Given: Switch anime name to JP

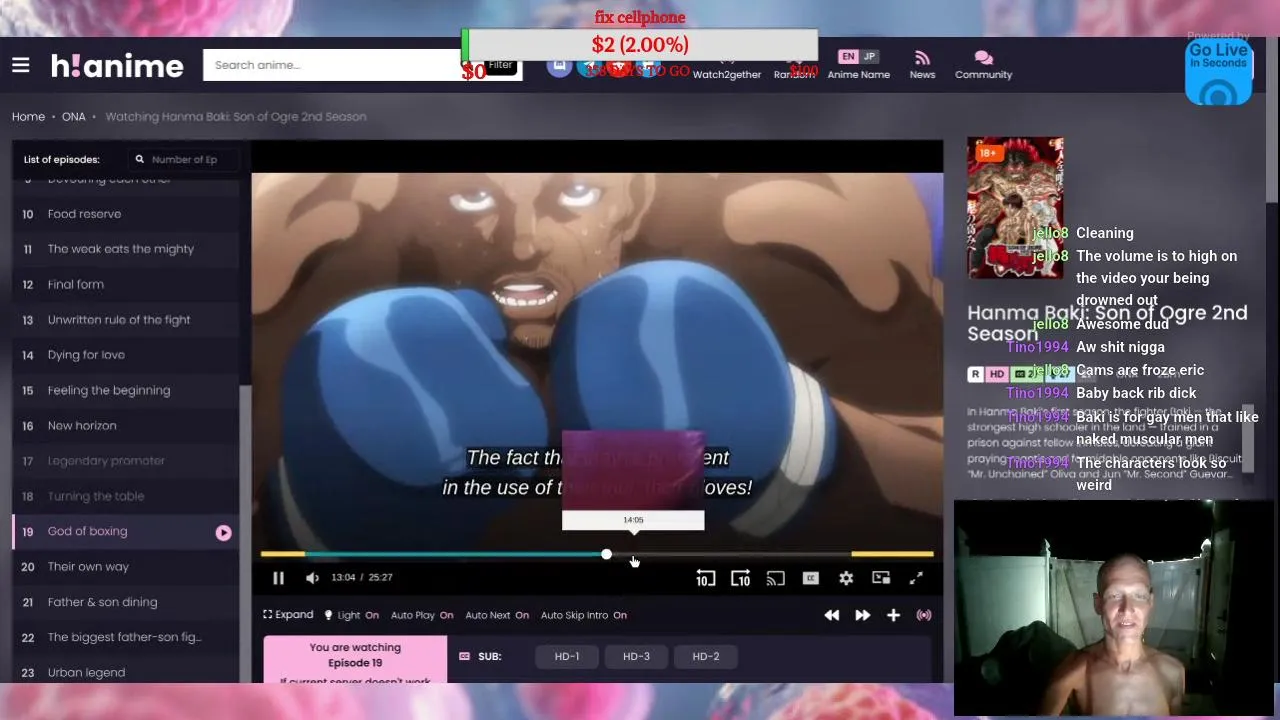Looking at the screenshot, I should pyautogui.click(x=869, y=57).
